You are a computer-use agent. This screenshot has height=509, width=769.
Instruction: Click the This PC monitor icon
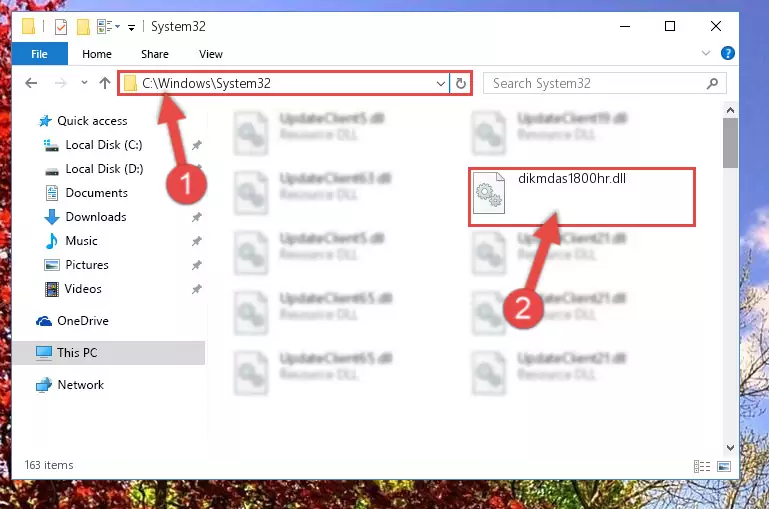[44, 353]
